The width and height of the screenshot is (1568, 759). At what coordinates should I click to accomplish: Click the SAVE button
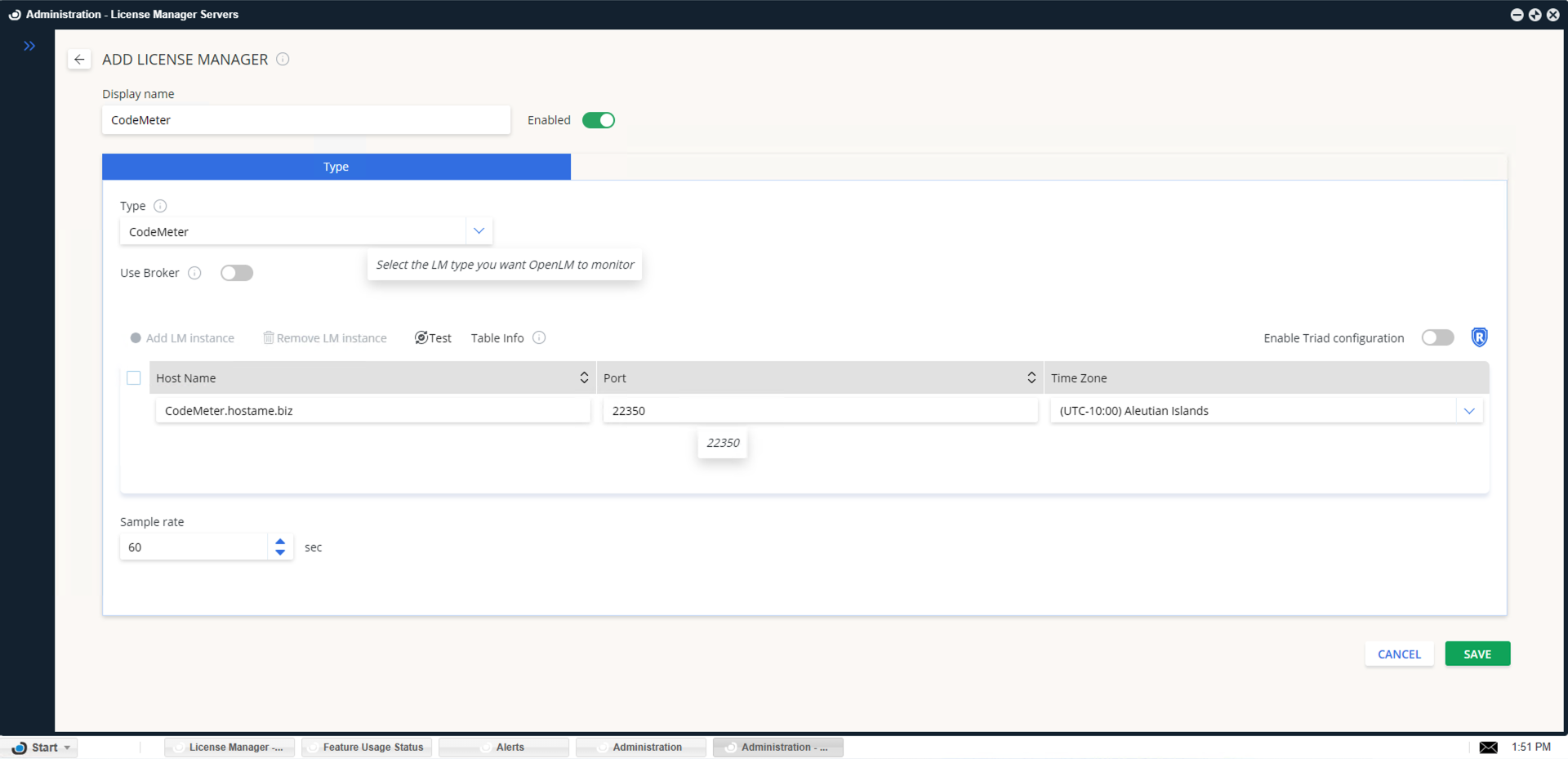1477,654
